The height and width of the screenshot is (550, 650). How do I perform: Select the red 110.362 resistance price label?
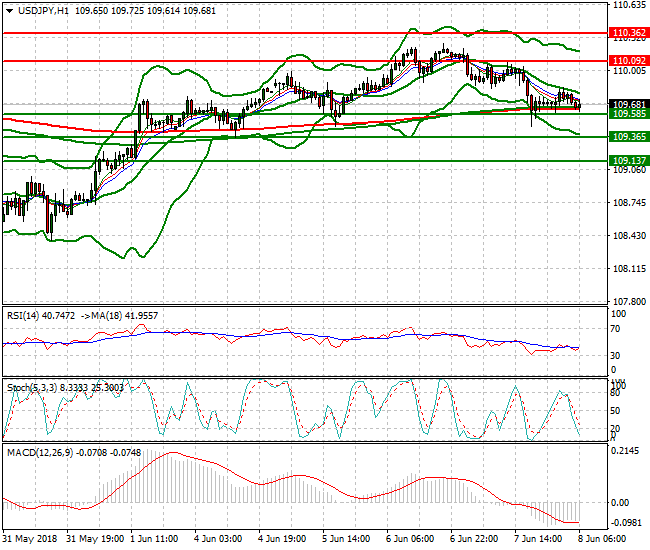coord(629,33)
